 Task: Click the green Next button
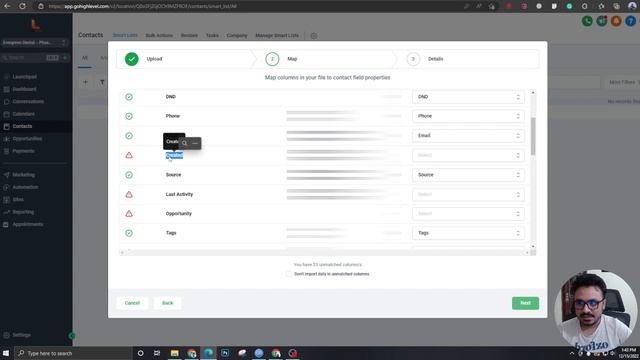pyautogui.click(x=525, y=303)
